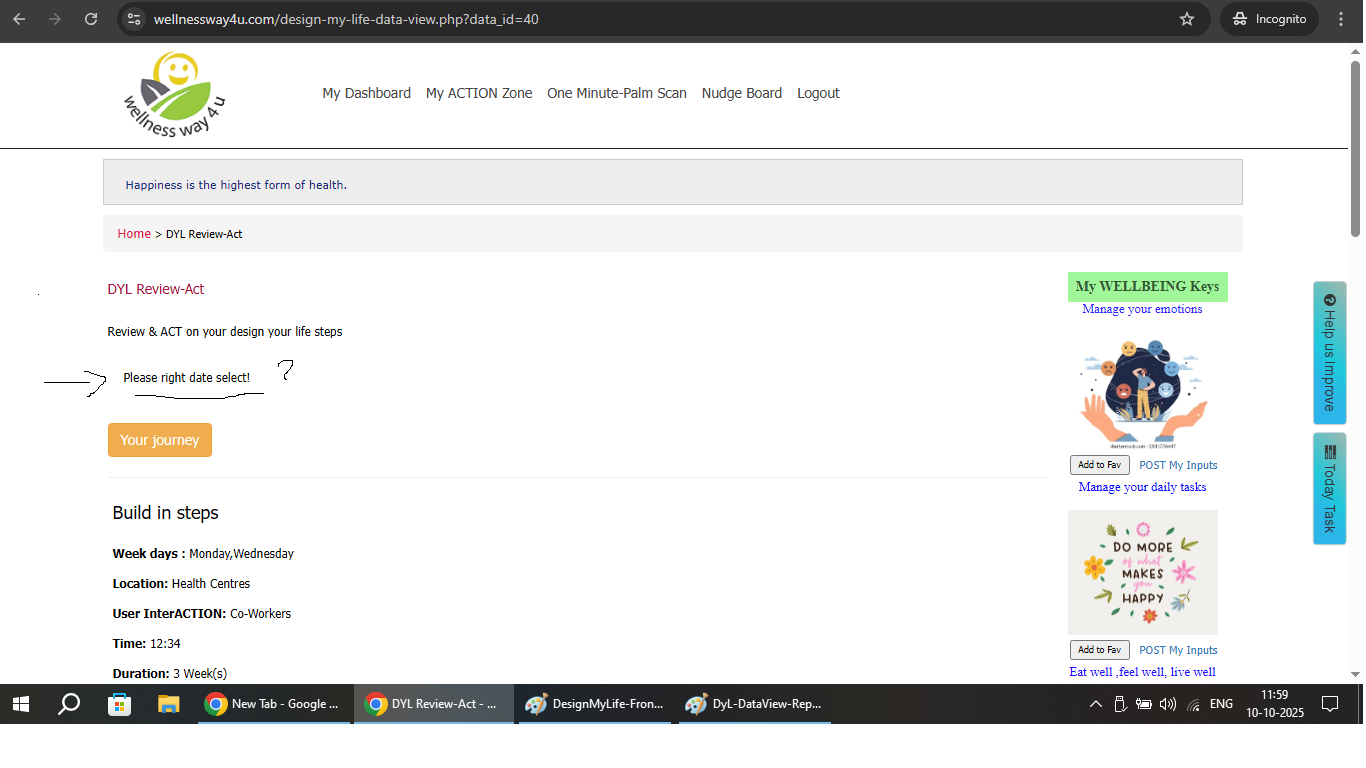This screenshot has height=768, width=1366.
Task: Reload the page with browser refresh icon
Action: 91,19
